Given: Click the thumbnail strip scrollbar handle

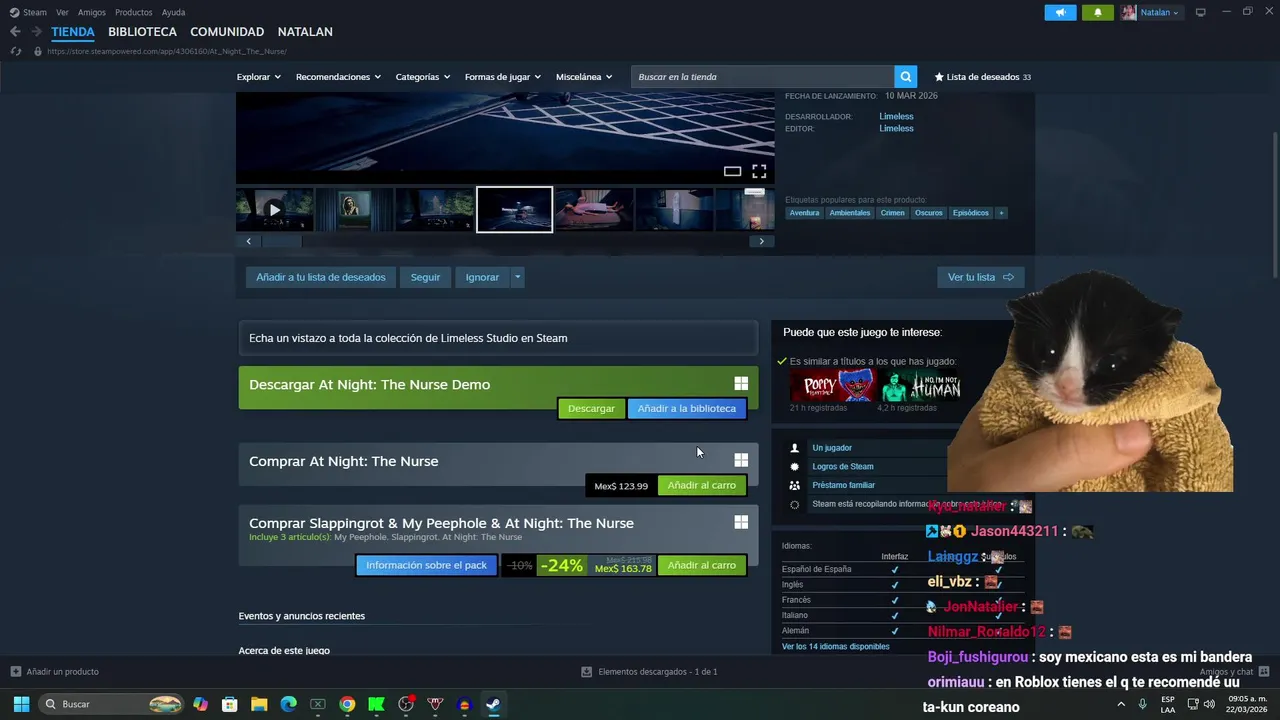Looking at the screenshot, I should [282, 241].
